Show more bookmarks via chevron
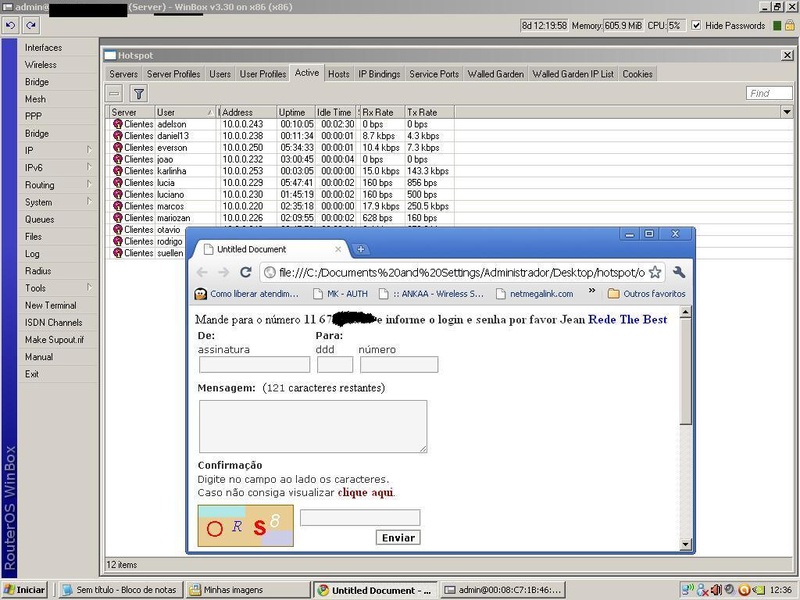 pos(592,291)
